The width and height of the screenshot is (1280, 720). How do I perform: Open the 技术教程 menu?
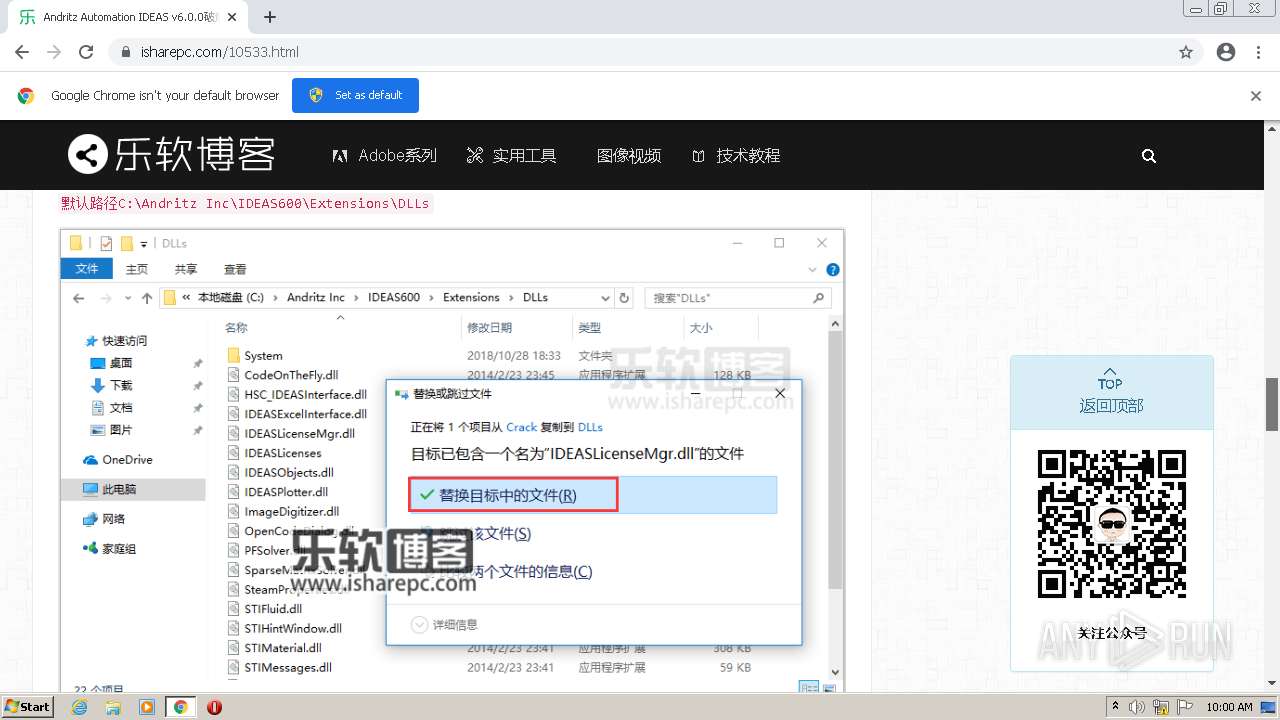pyautogui.click(x=736, y=156)
